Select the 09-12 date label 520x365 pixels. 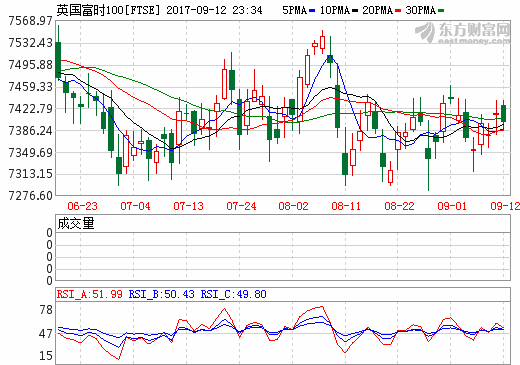click(505, 206)
